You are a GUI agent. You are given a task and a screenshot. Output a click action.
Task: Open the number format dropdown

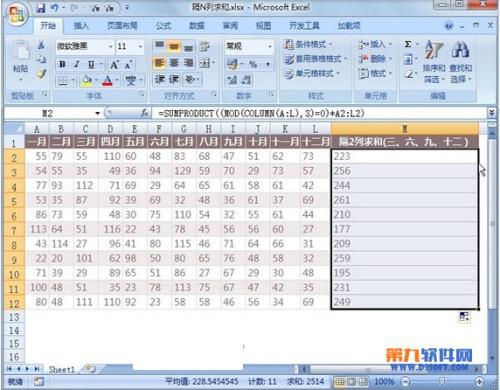pyautogui.click(x=269, y=46)
